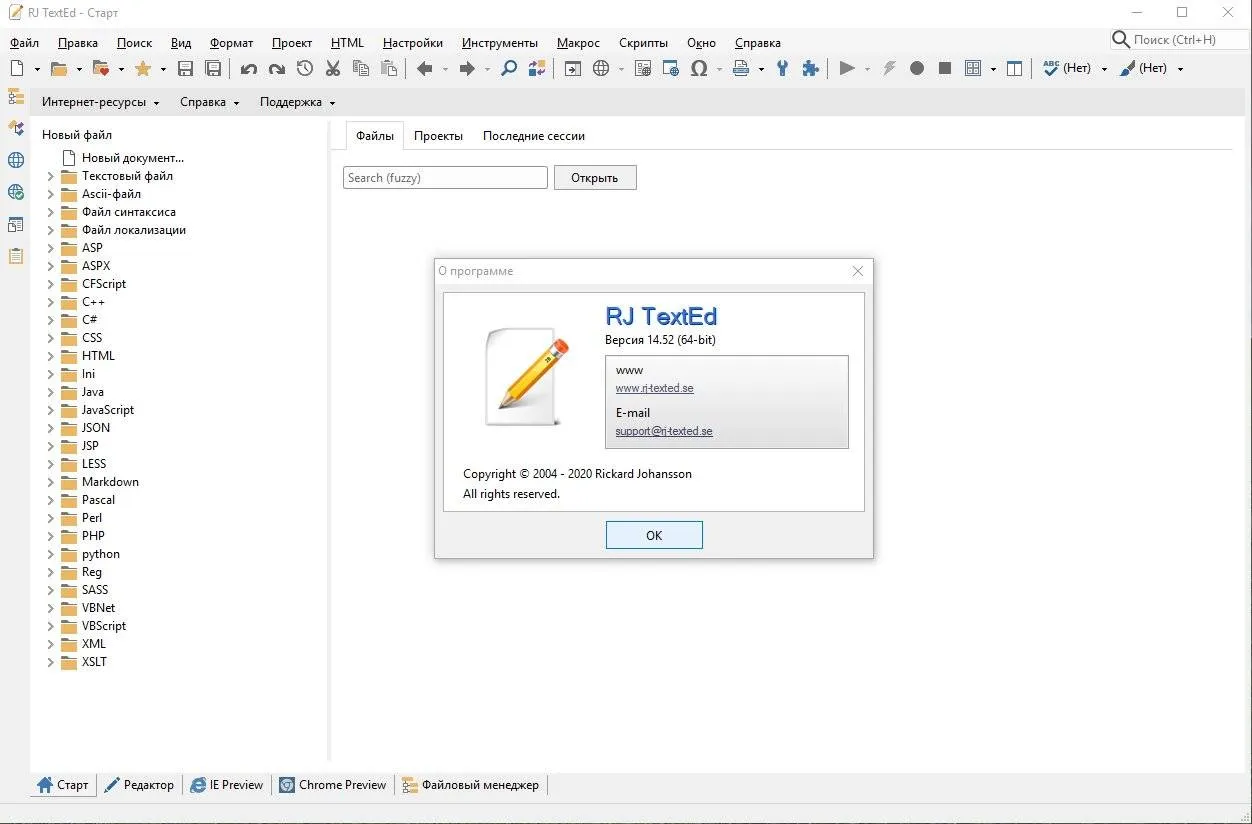Open the www.rj-texted.se link
This screenshot has width=1252, height=824.
coord(654,388)
